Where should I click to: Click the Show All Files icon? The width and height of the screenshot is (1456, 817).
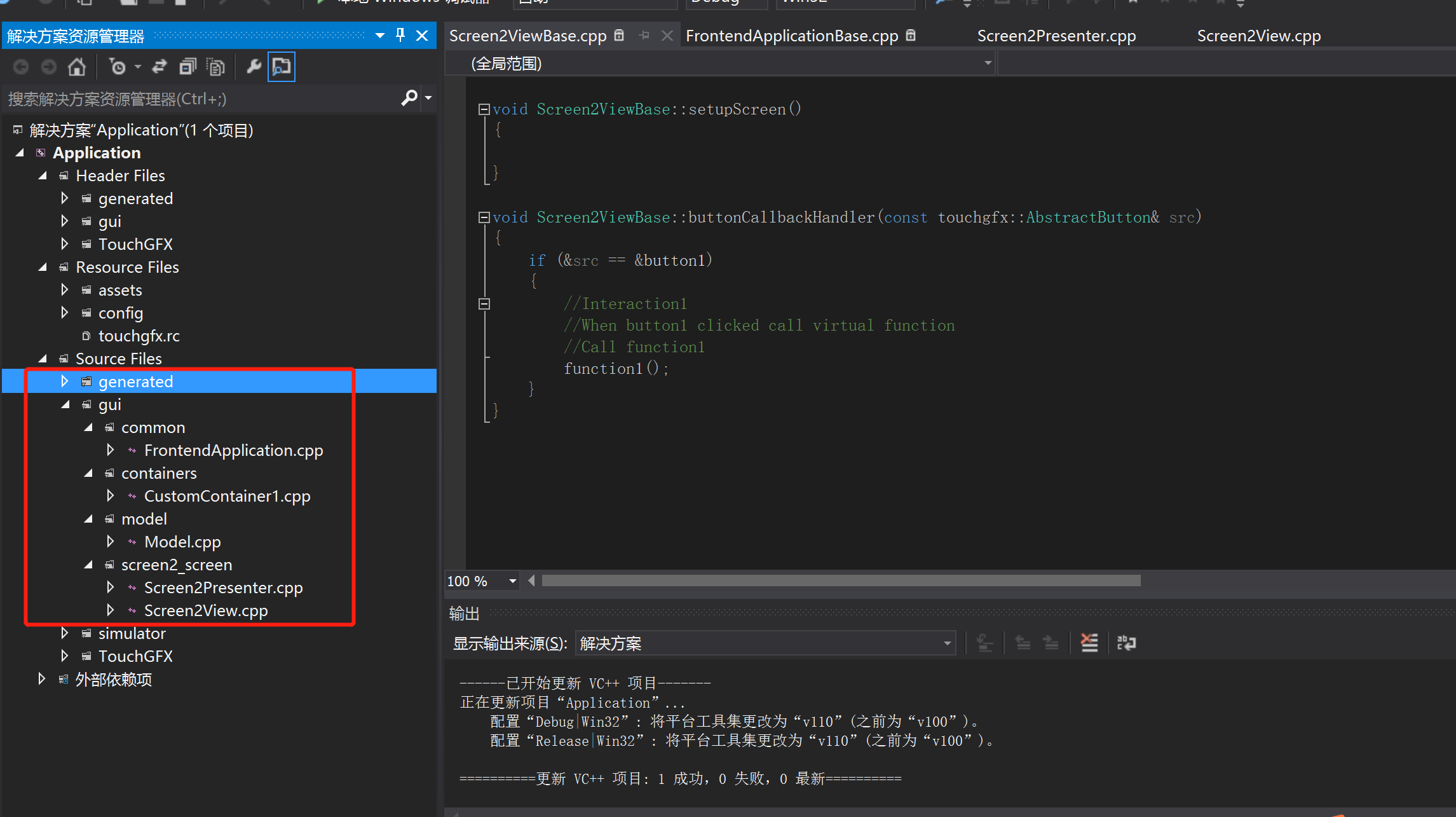pos(216,67)
